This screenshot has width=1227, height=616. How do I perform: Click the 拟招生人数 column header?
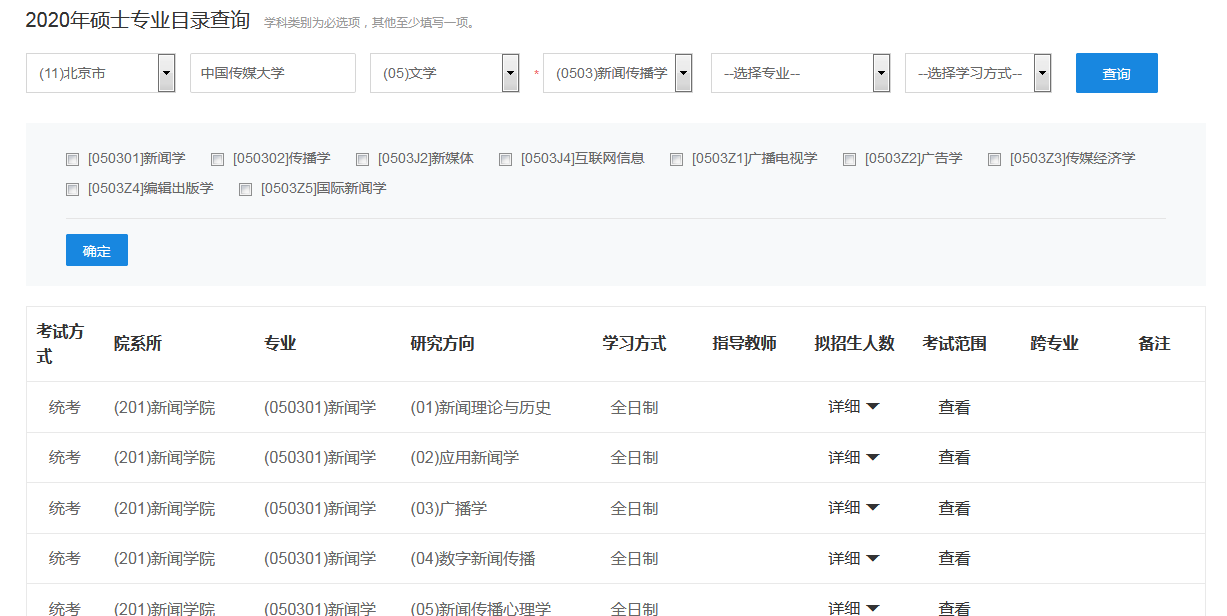point(854,344)
